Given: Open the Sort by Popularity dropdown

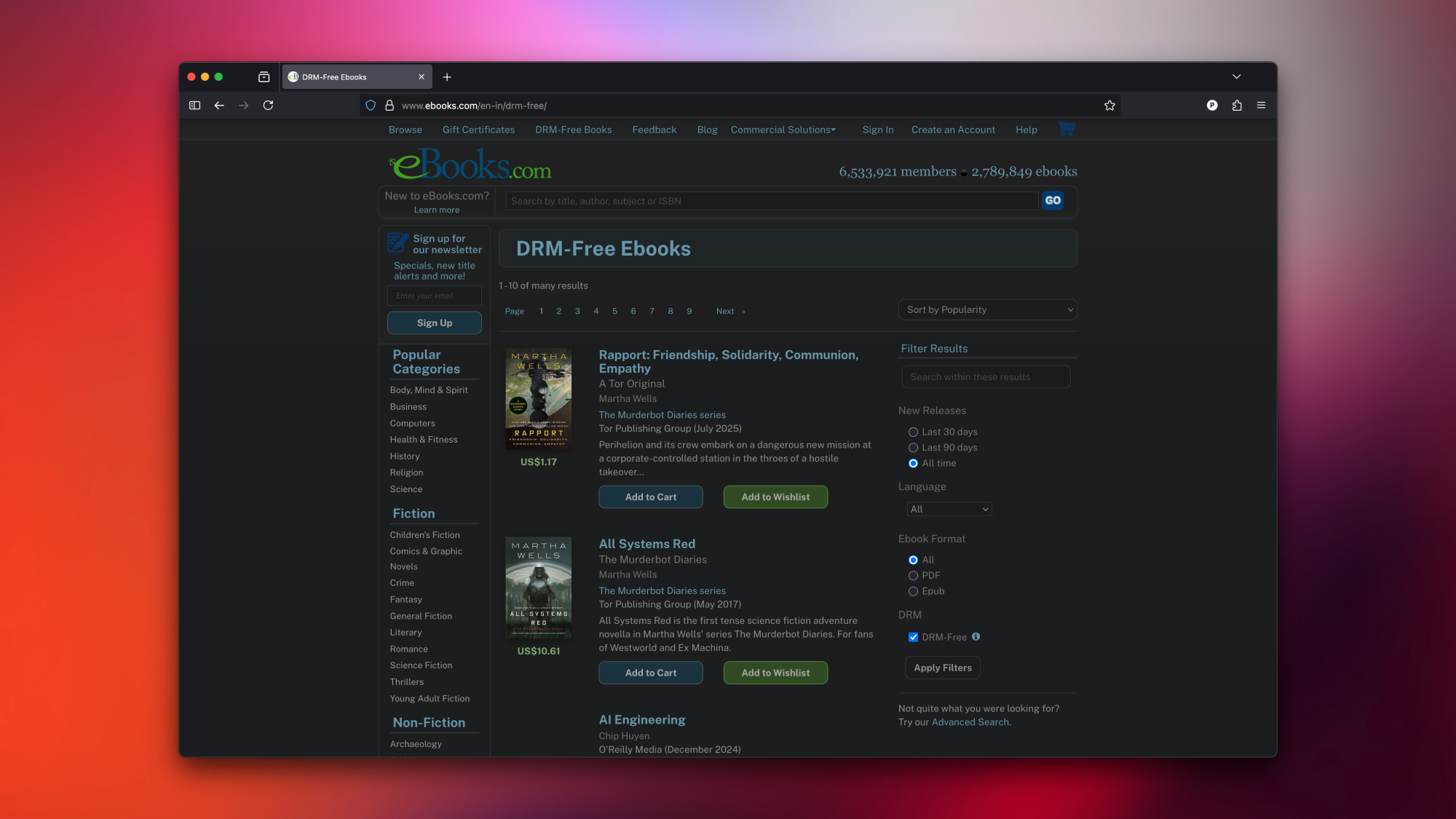Looking at the screenshot, I should [x=987, y=309].
